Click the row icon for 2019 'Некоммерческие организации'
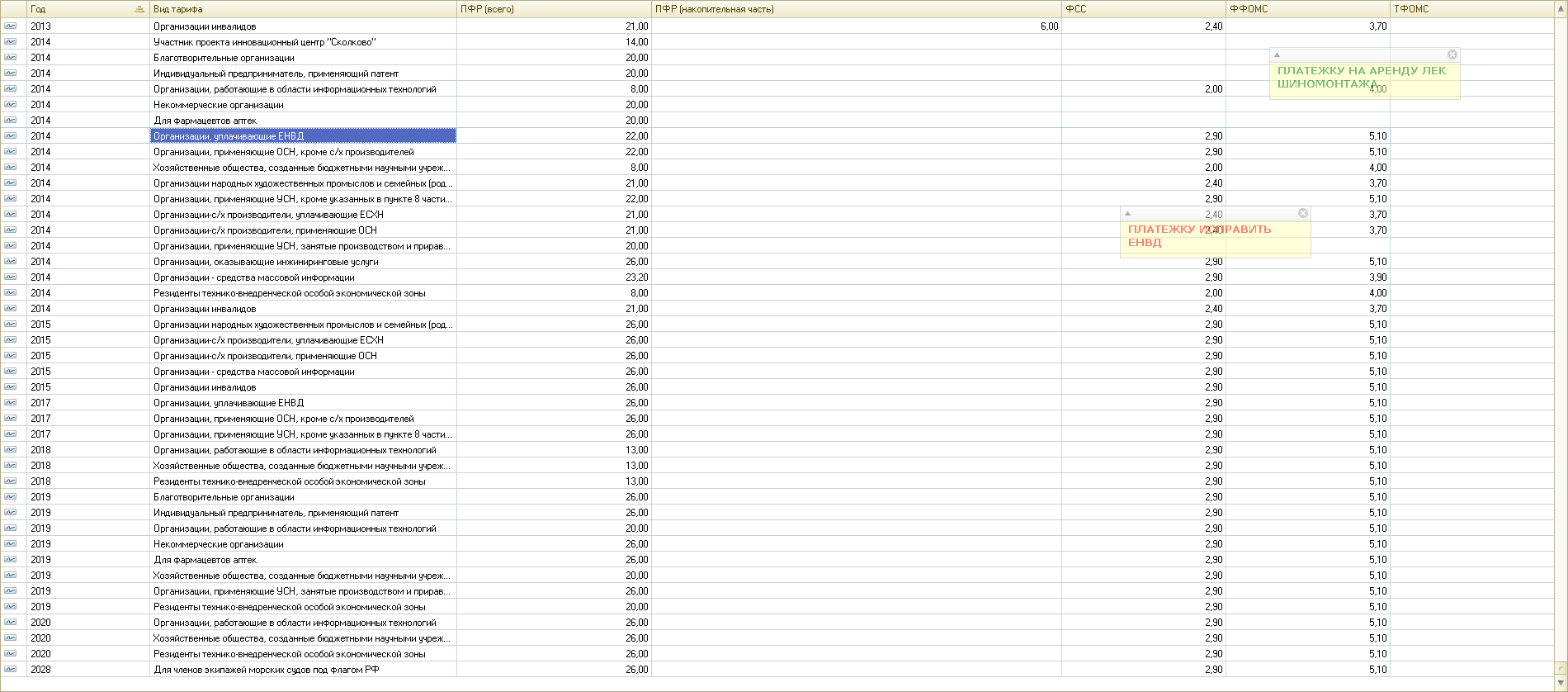Screen dimensions: 1568x692 (10, 543)
